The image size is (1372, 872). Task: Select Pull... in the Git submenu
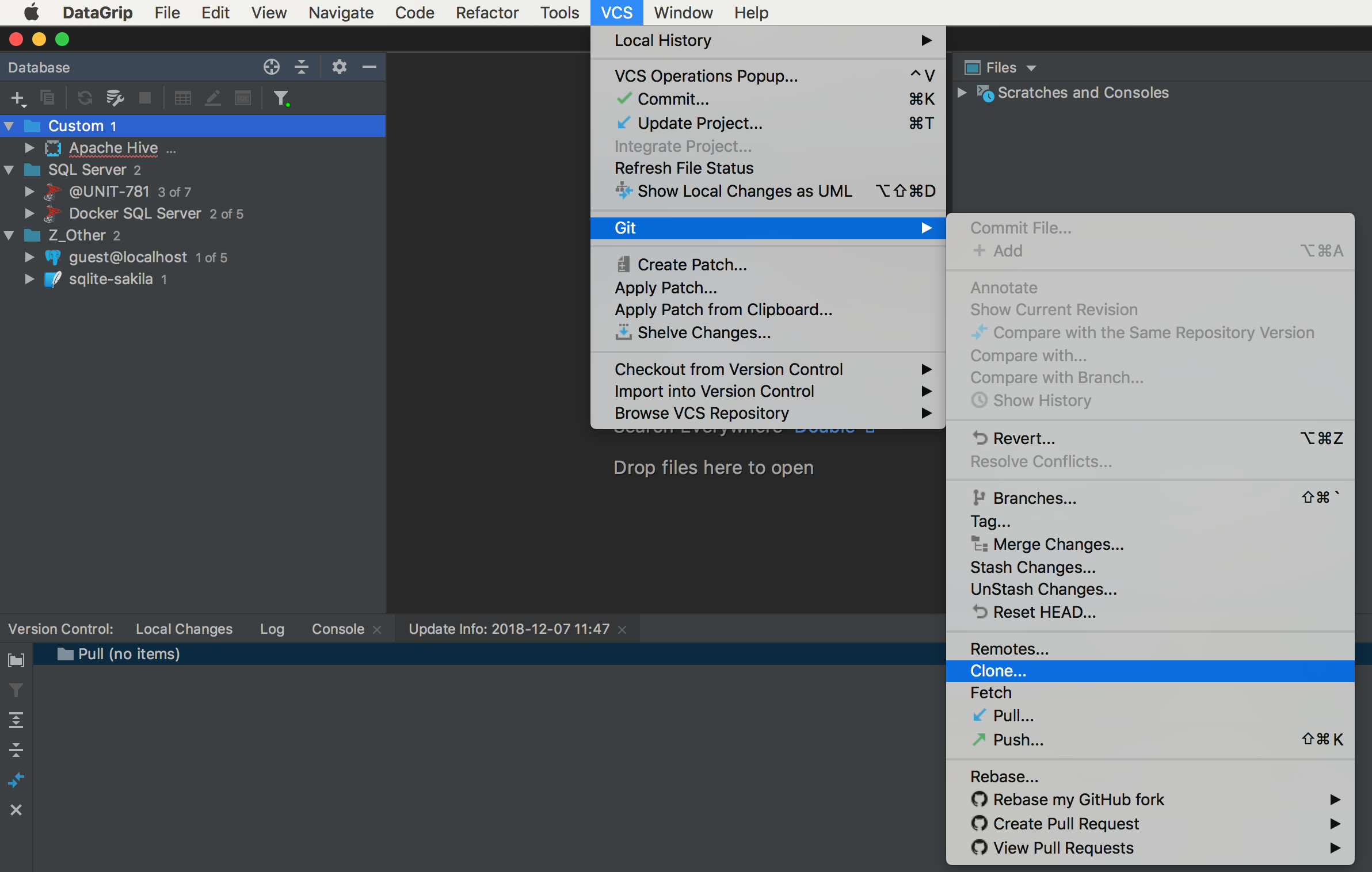tap(1150, 716)
